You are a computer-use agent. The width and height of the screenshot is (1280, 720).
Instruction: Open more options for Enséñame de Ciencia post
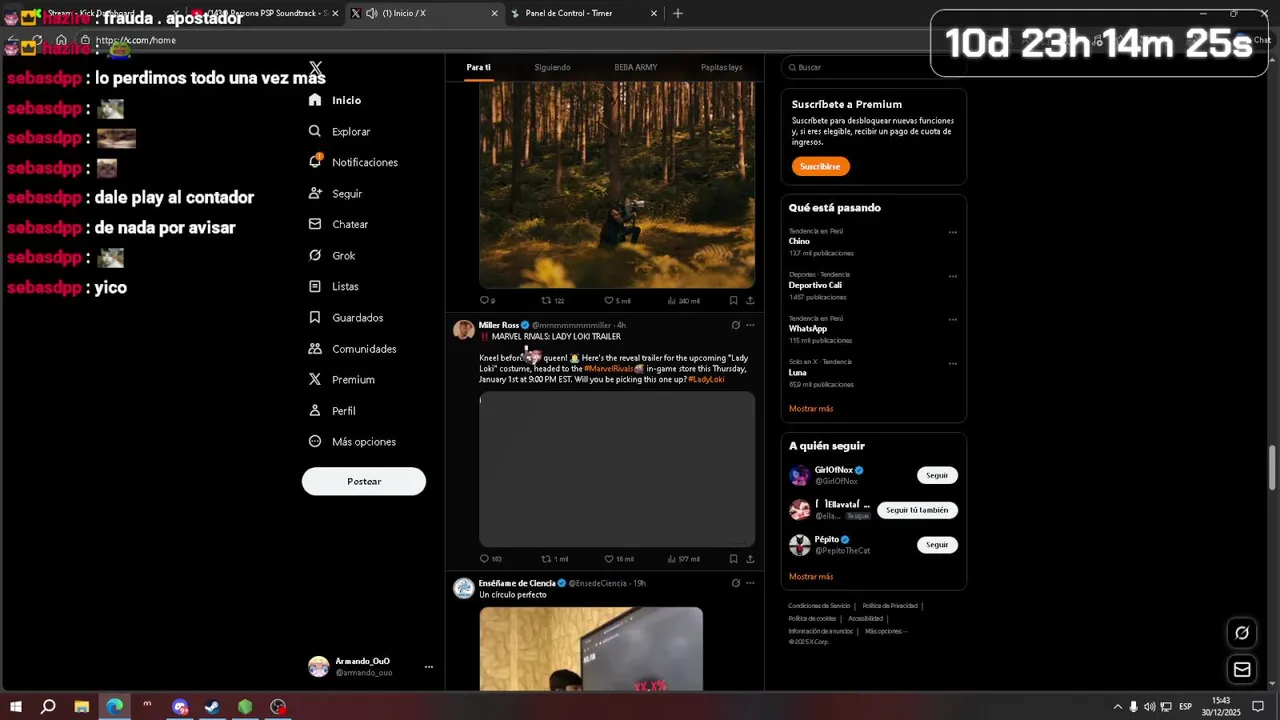pyautogui.click(x=750, y=583)
